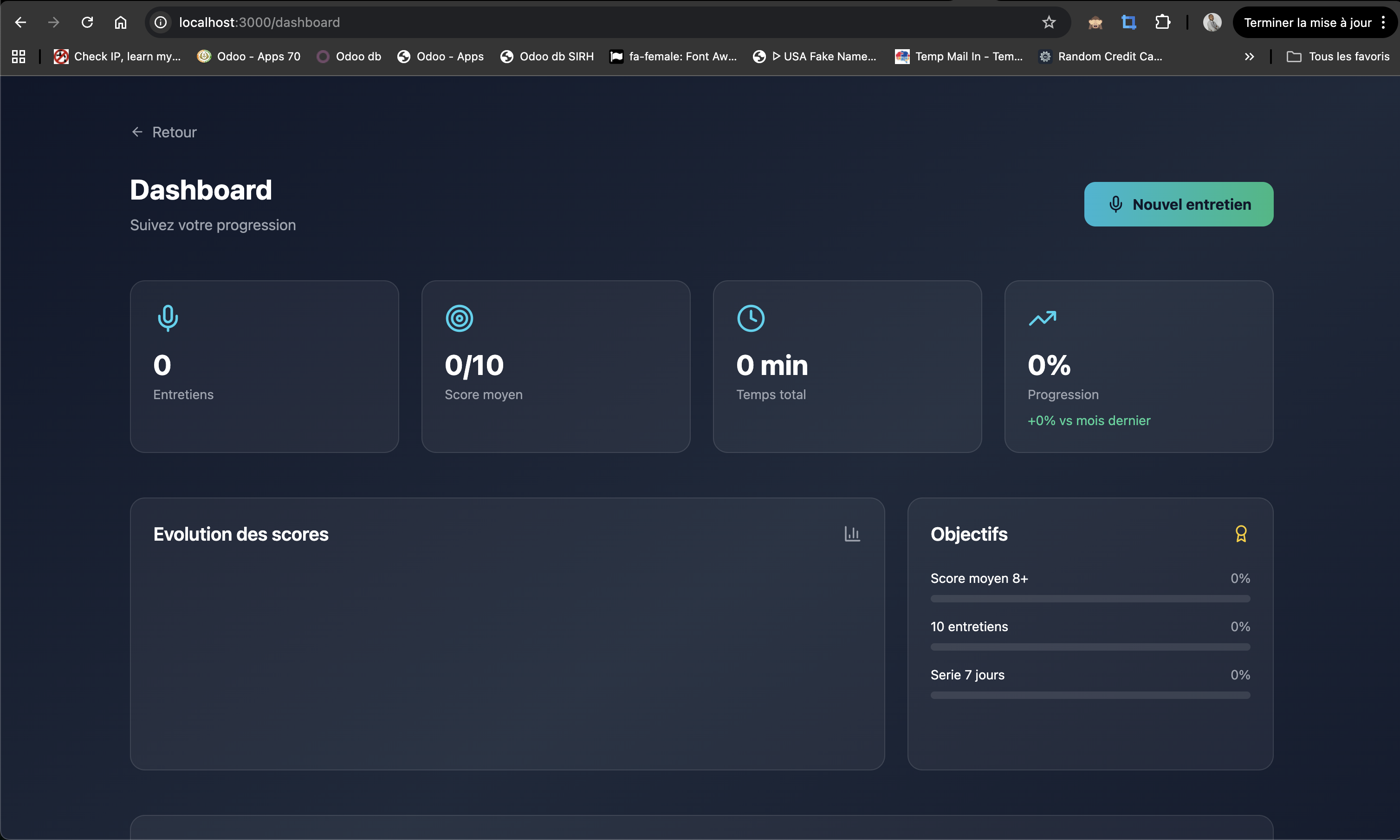Screen dimensions: 1400x840
Task: Open the Chrome three-dot menu
Action: [1383, 23]
